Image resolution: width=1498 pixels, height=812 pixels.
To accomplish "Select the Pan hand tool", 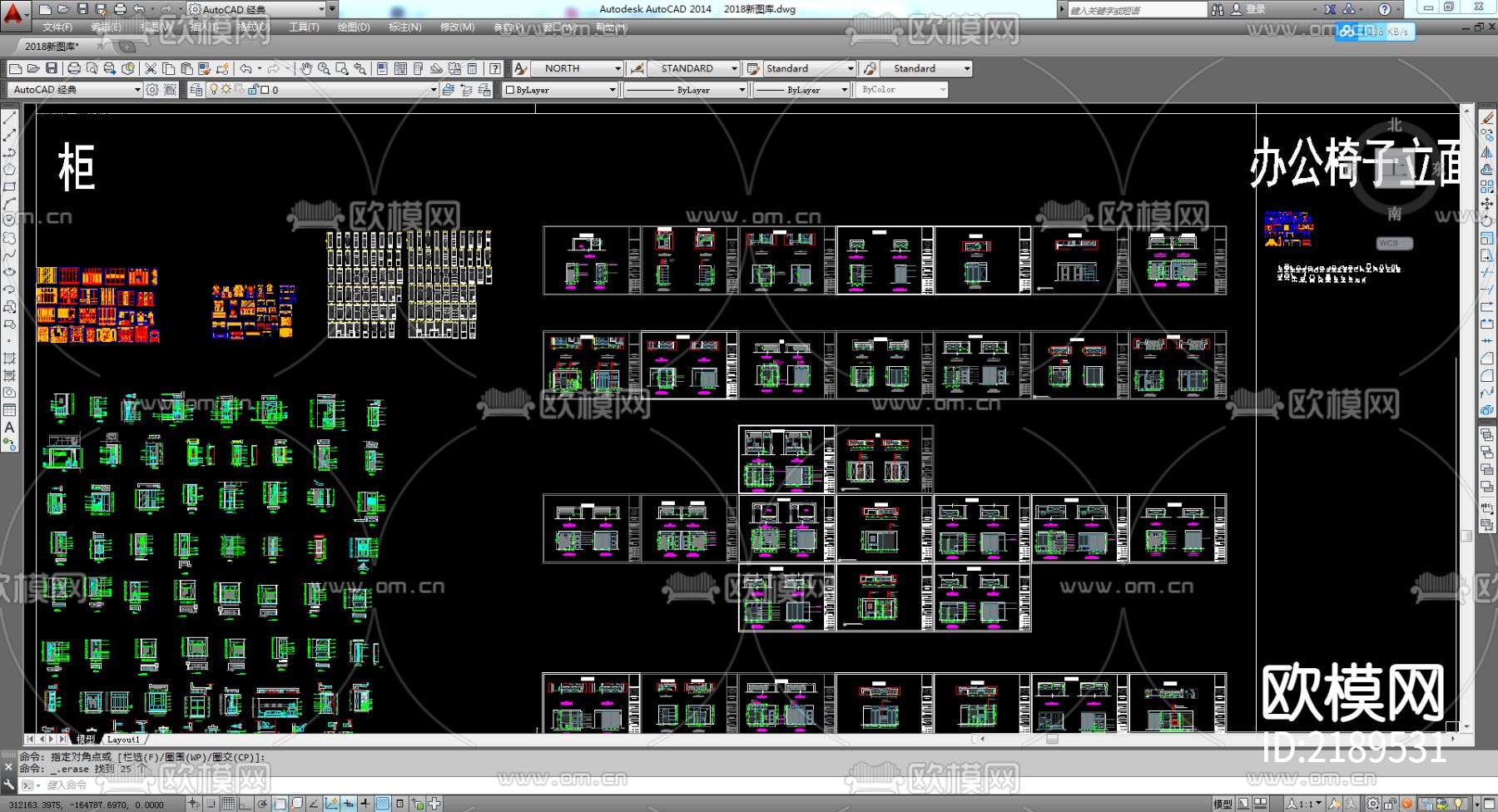I will [x=305, y=68].
